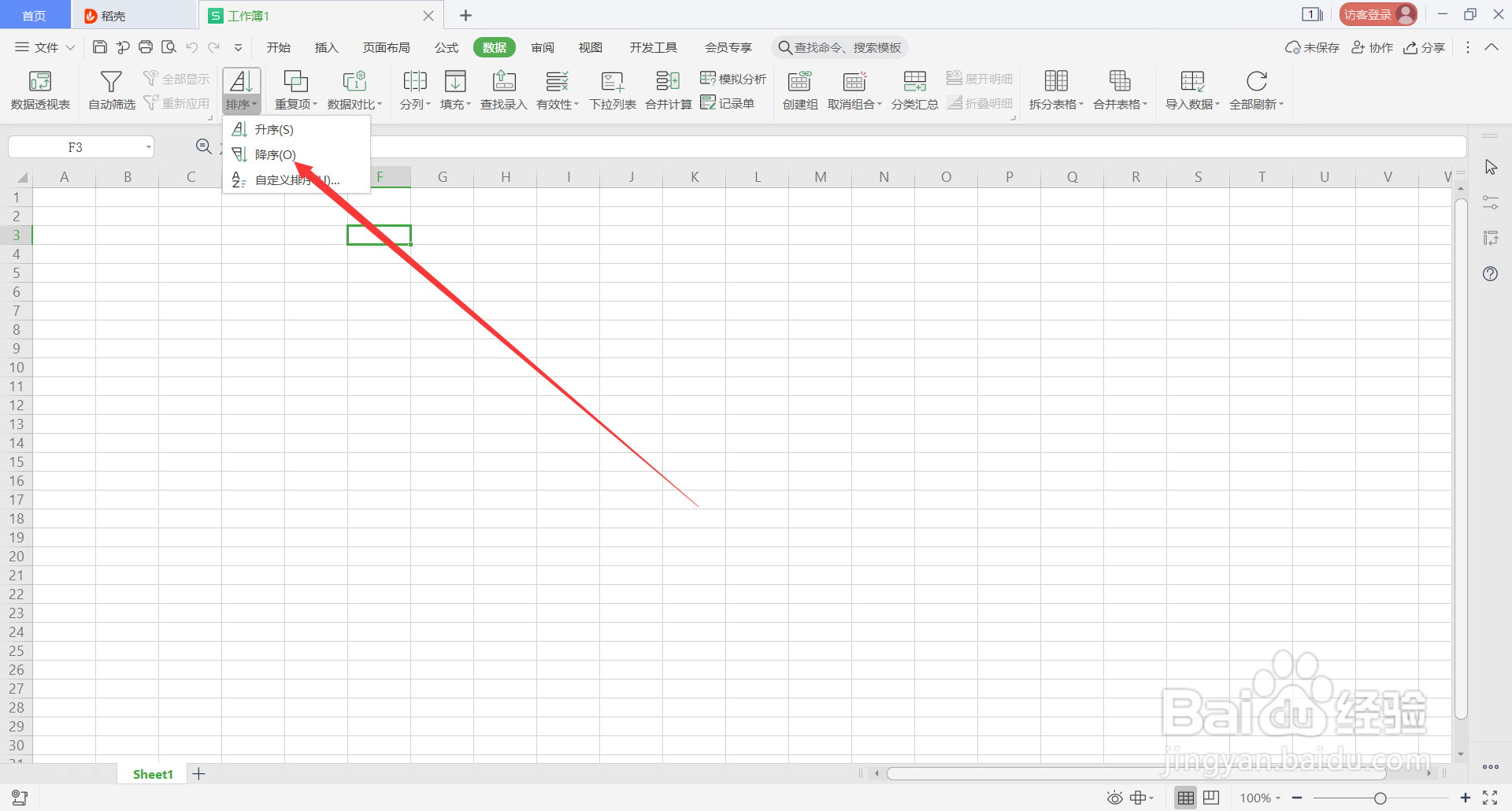Open the Sort (排序) icon

[242, 81]
